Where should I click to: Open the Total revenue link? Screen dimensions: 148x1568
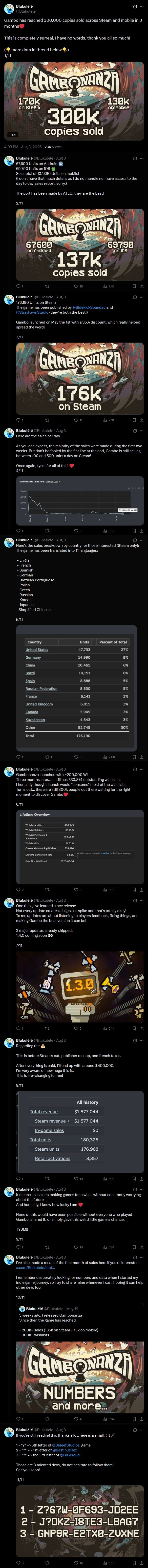[x=44, y=1111]
